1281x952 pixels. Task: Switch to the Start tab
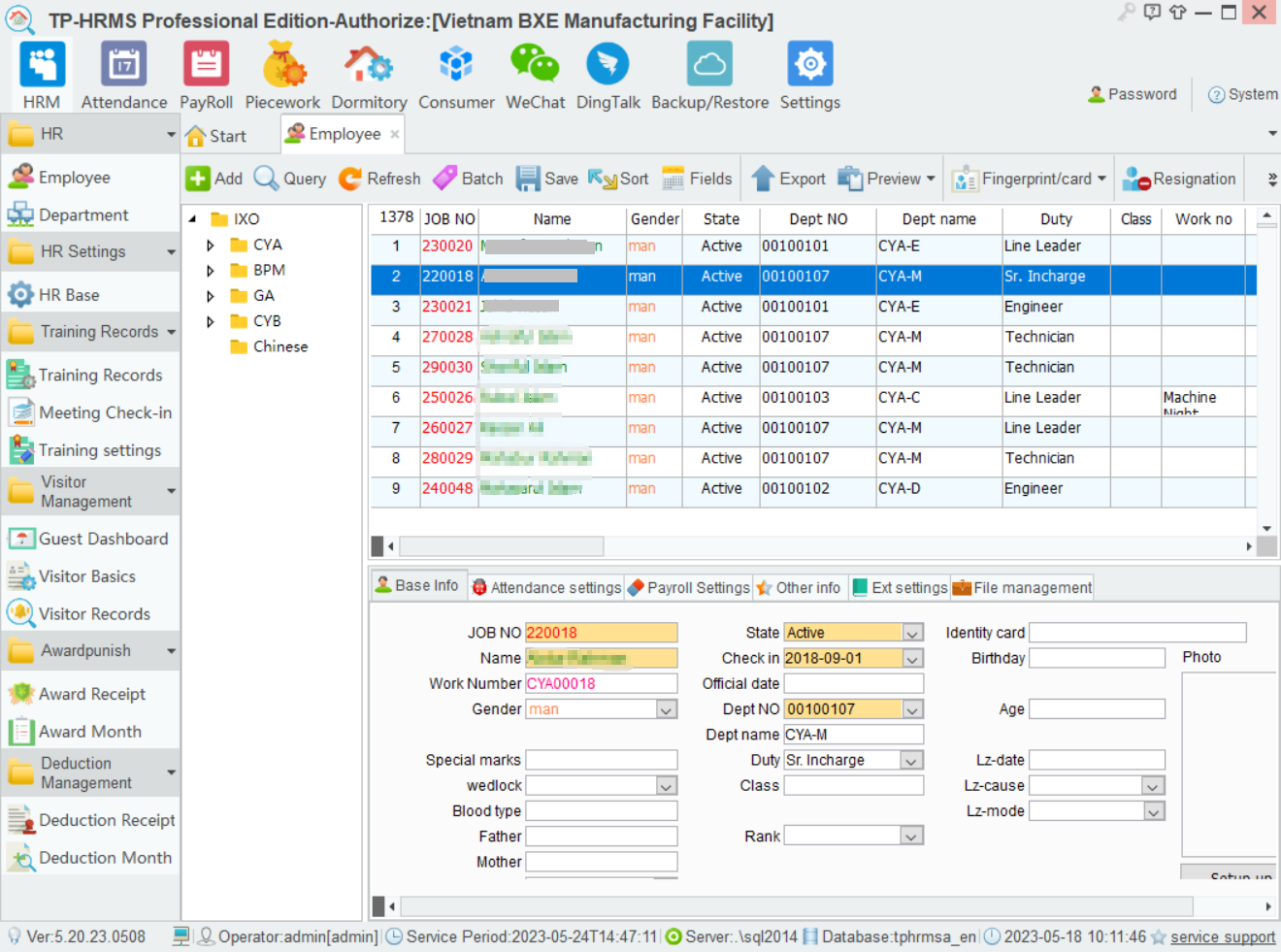(x=216, y=136)
